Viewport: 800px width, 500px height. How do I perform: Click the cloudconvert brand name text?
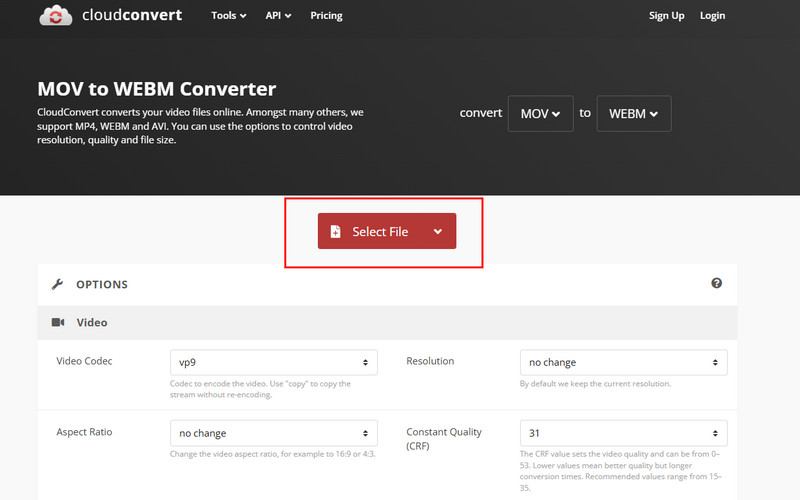click(132, 15)
